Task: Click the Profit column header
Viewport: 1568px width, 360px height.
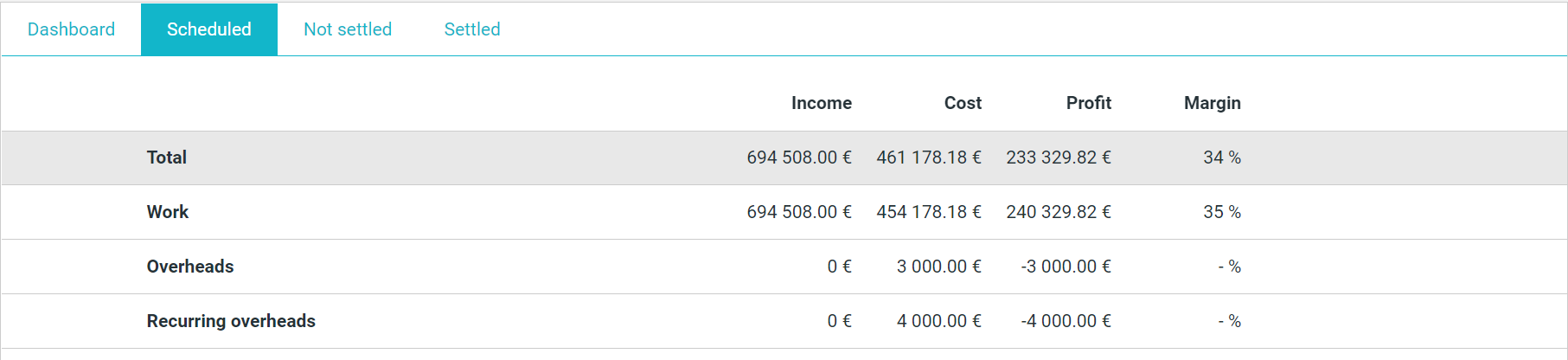Action: (x=1089, y=103)
